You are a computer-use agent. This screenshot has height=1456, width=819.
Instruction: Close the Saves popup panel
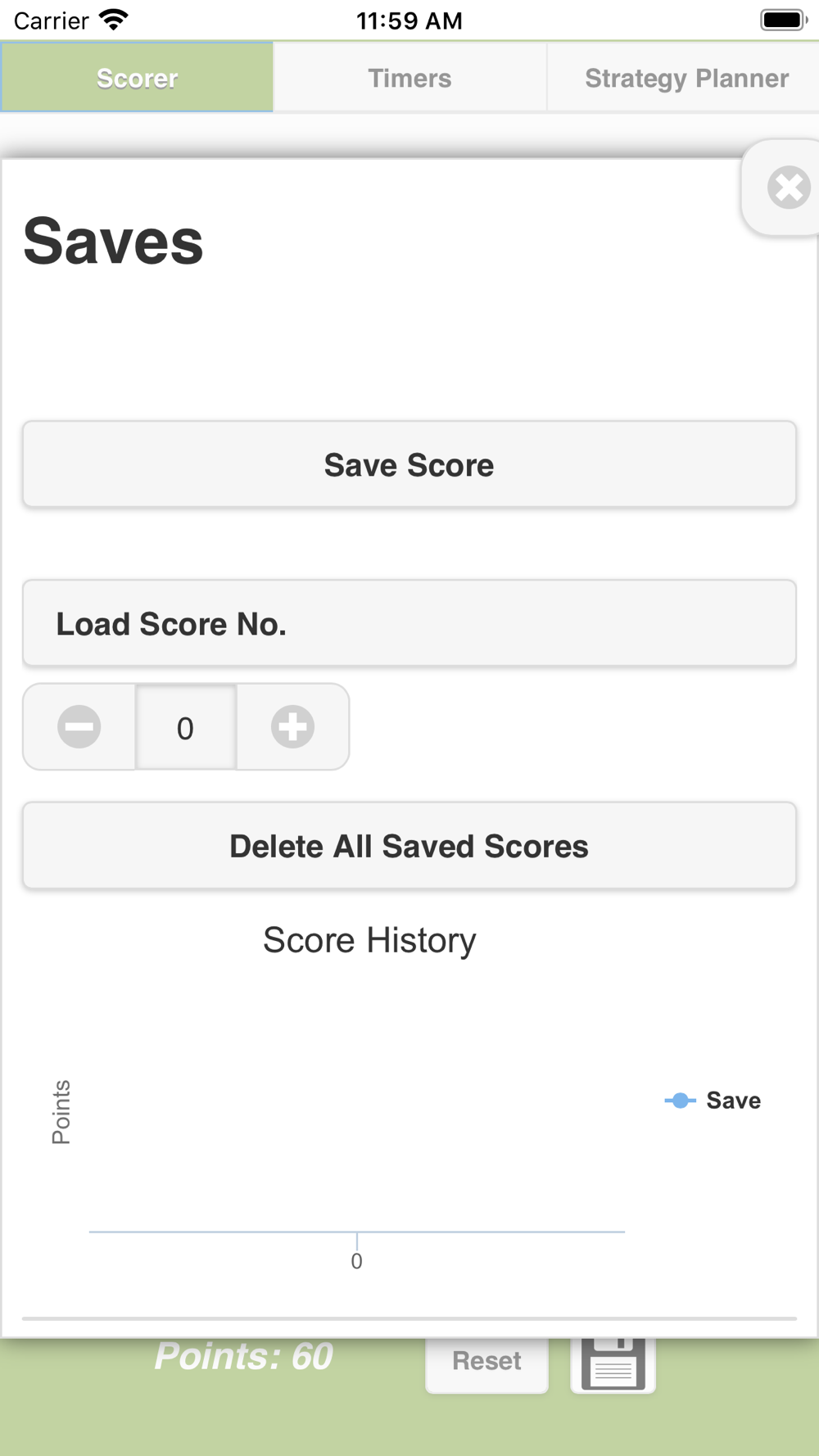point(788,188)
